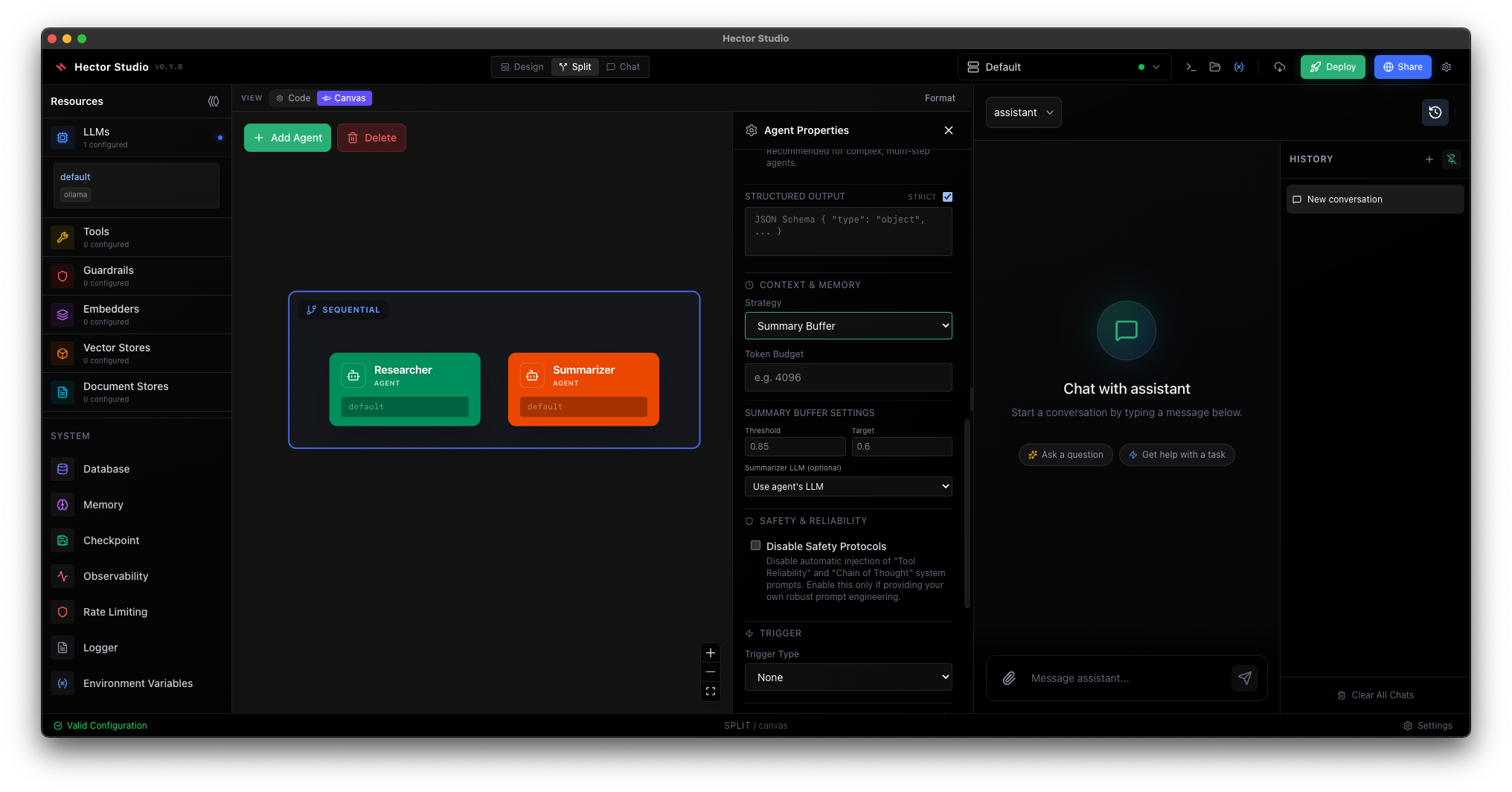The image size is (1512, 792).
Task: Collapse the Resources sidebar panel
Action: click(x=214, y=101)
